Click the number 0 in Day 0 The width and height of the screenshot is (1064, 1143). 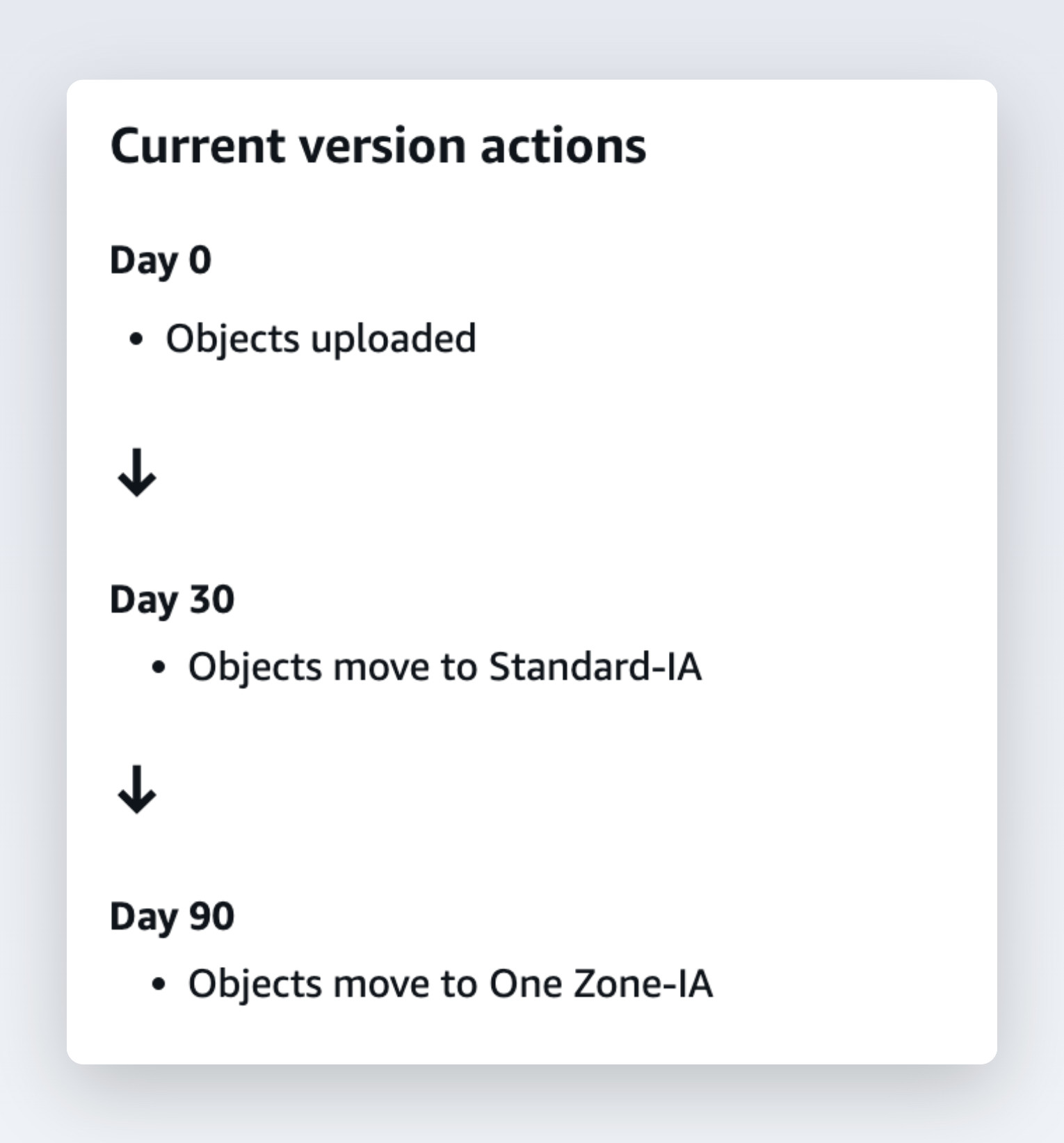[x=200, y=261]
